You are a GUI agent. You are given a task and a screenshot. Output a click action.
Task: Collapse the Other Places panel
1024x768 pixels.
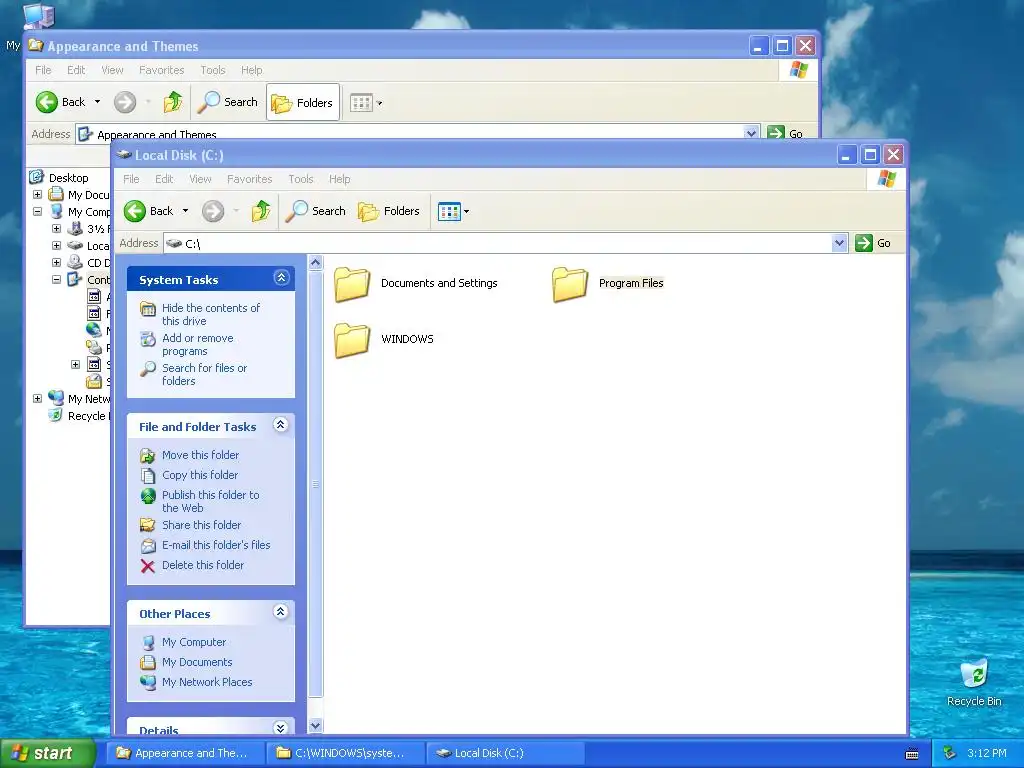(281, 612)
